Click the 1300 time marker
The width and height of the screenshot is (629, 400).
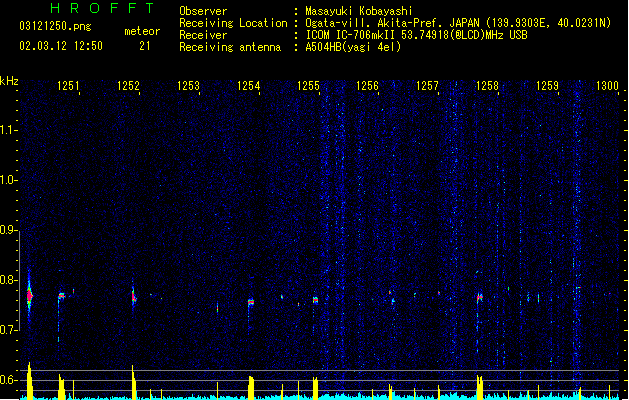[x=607, y=86]
